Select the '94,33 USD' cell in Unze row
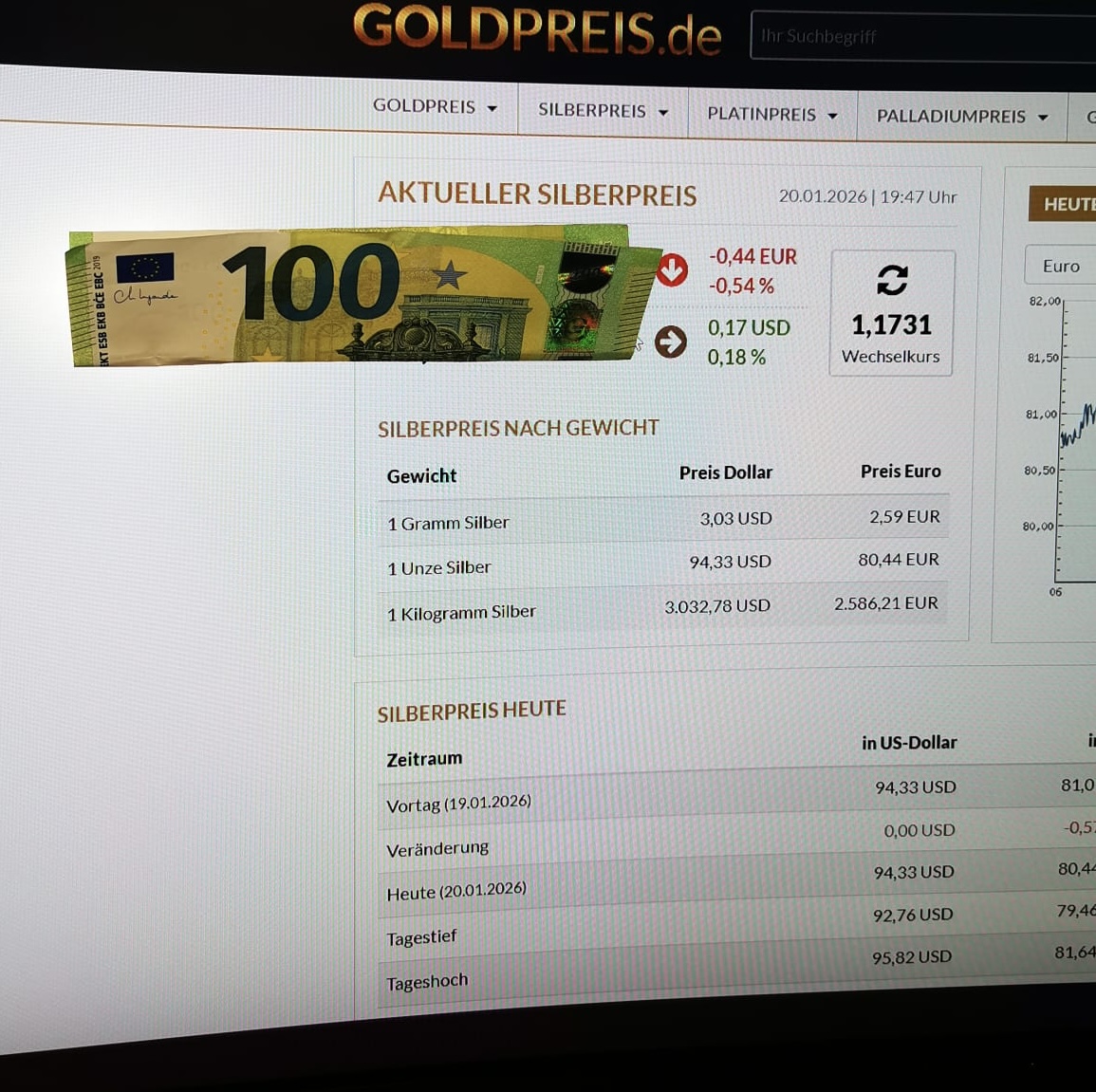The height and width of the screenshot is (1092, 1096). (x=730, y=562)
